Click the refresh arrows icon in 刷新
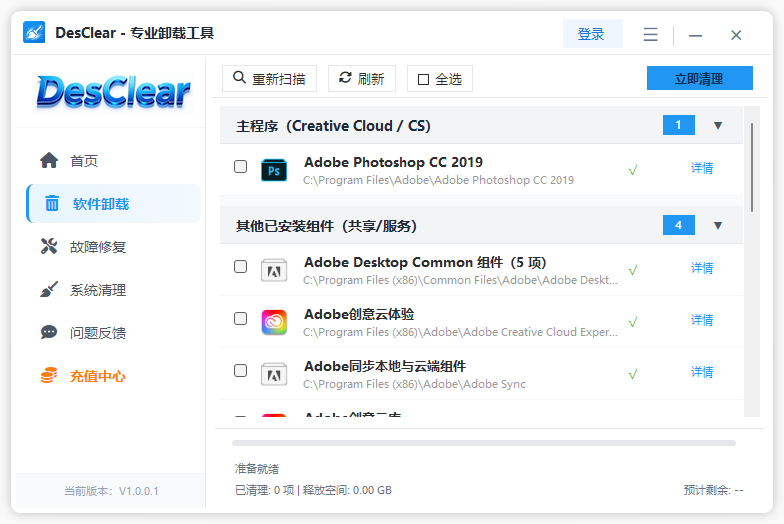This screenshot has width=784, height=524. (x=345, y=78)
